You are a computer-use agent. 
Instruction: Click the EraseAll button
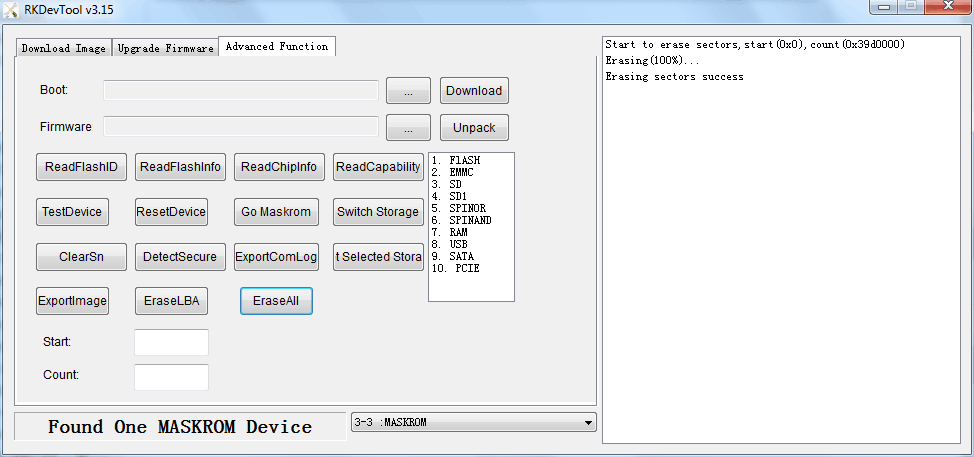click(x=276, y=301)
